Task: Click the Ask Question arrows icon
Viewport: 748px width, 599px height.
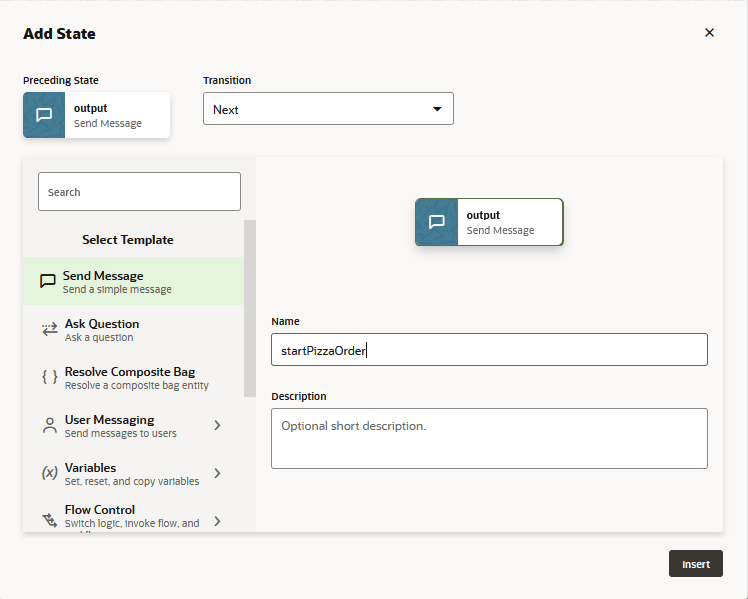Action: tap(50, 329)
